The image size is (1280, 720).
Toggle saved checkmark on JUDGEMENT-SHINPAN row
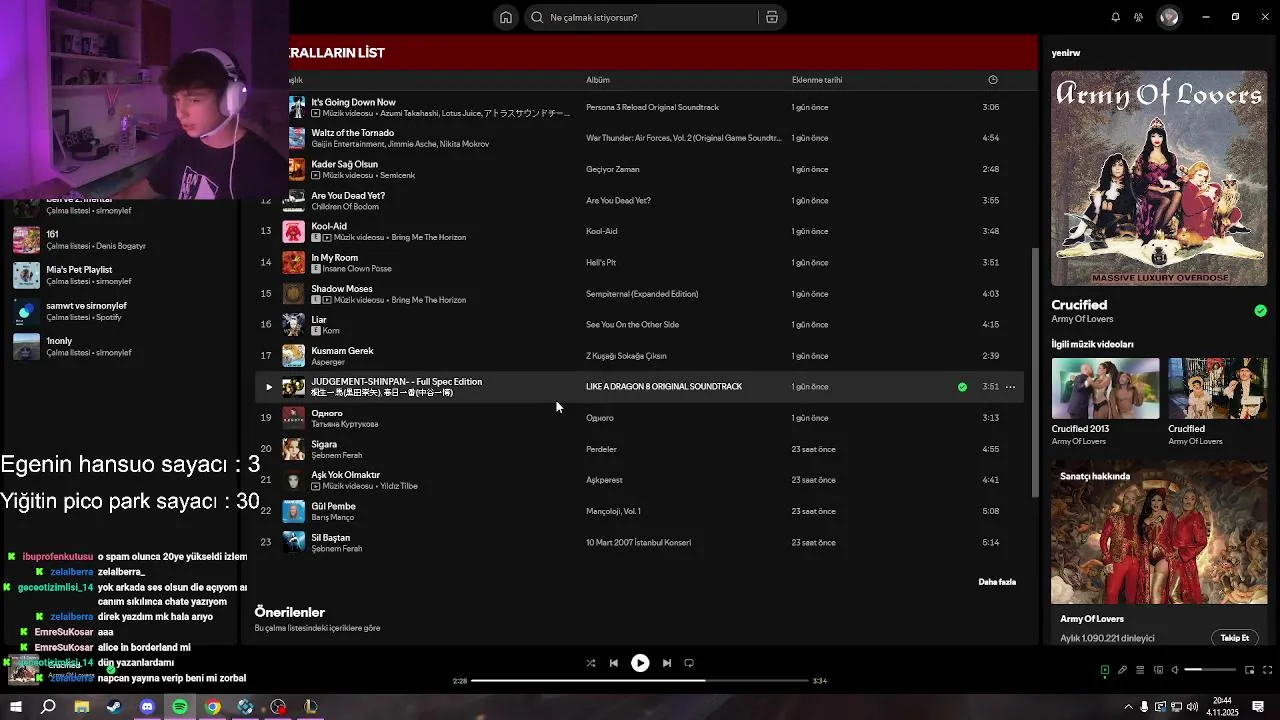click(x=962, y=387)
